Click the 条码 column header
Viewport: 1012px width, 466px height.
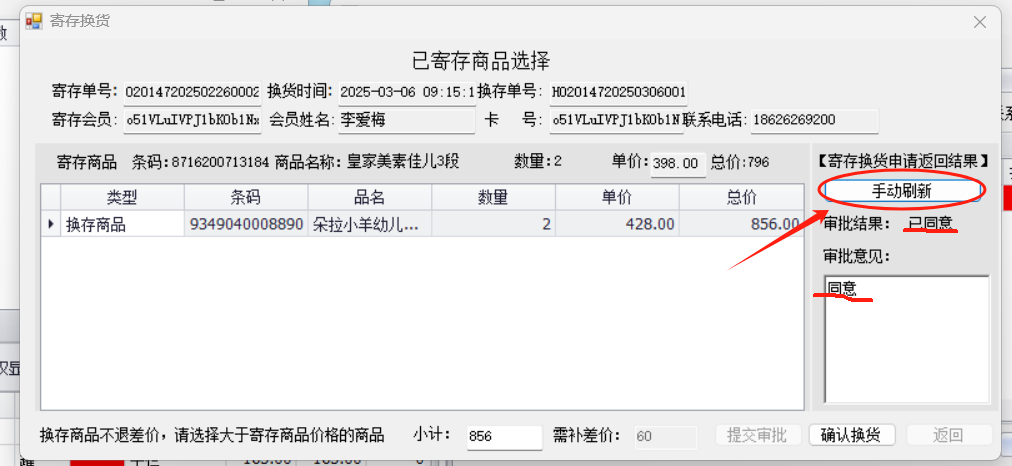click(x=246, y=197)
